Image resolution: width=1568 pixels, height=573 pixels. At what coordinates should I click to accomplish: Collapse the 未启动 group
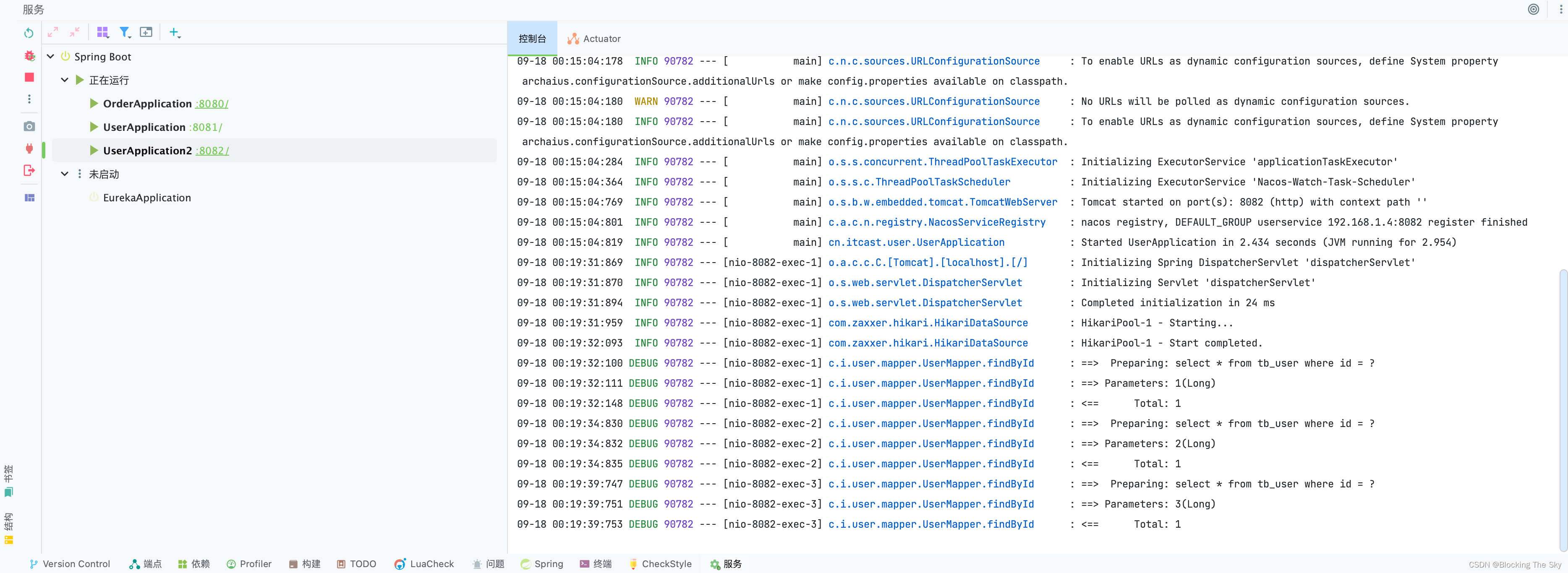(65, 174)
